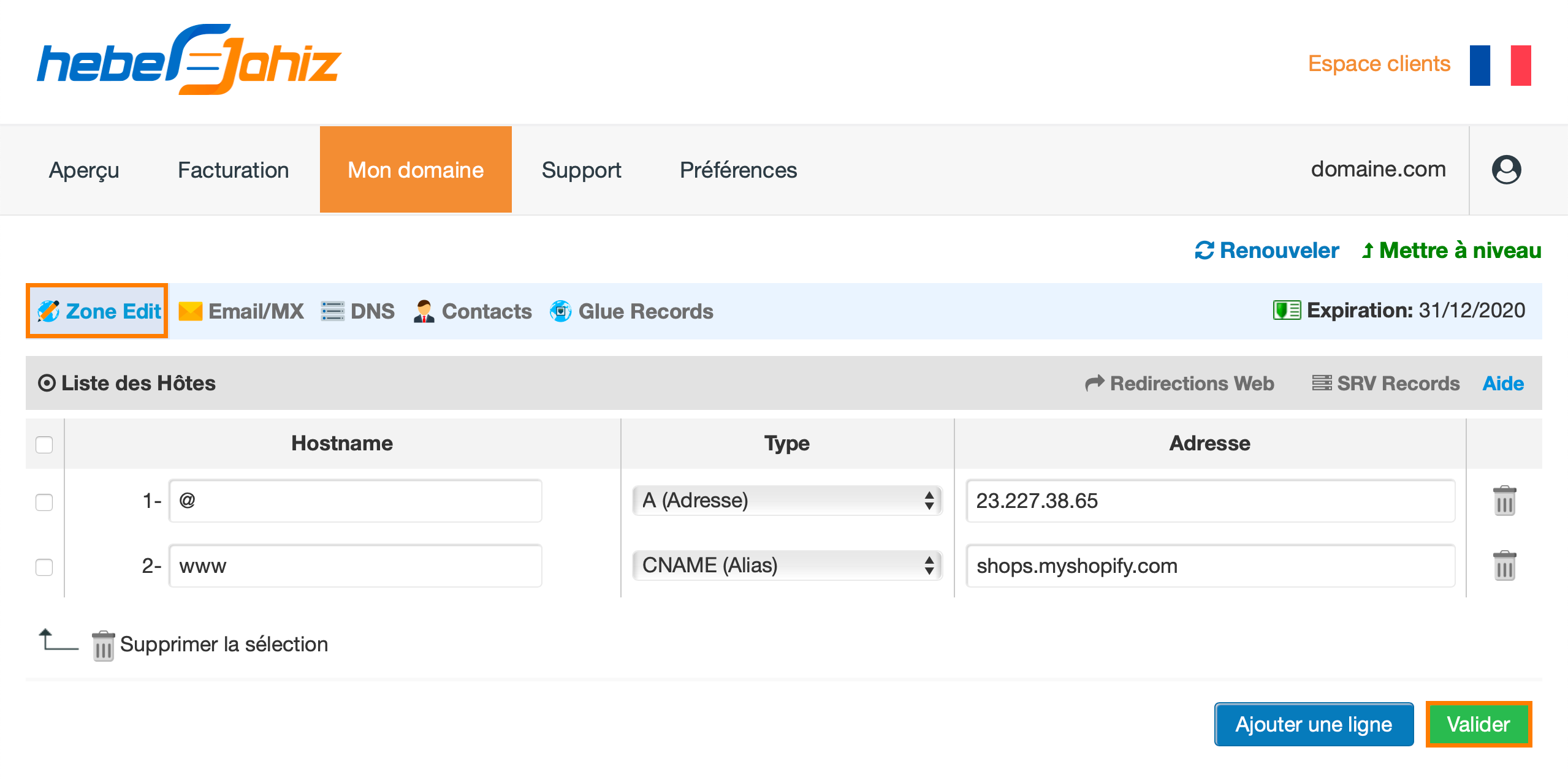Click the Type column header
Viewport: 1568px width, 780px height.
coord(787,443)
